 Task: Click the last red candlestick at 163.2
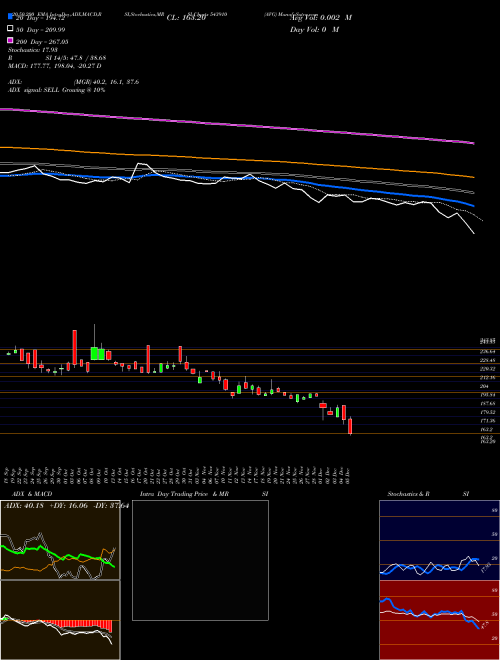(x=350, y=426)
